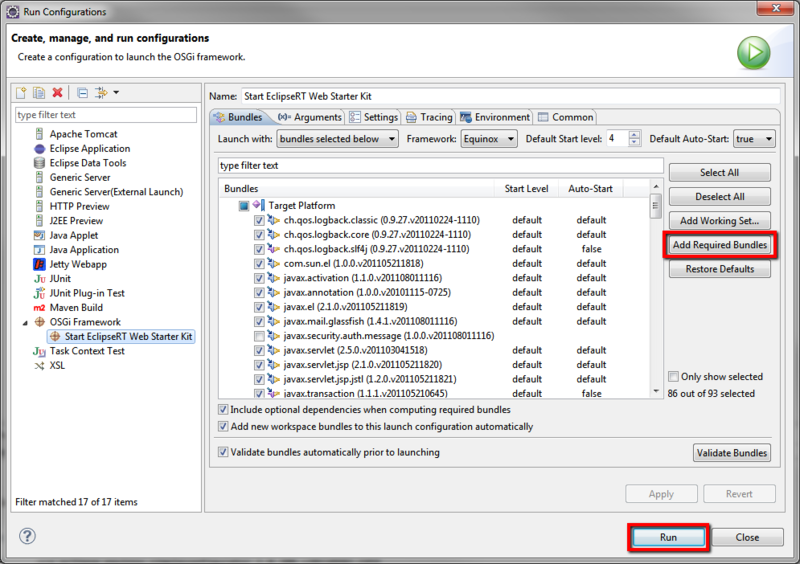Open the Launch with dropdown

(337, 139)
